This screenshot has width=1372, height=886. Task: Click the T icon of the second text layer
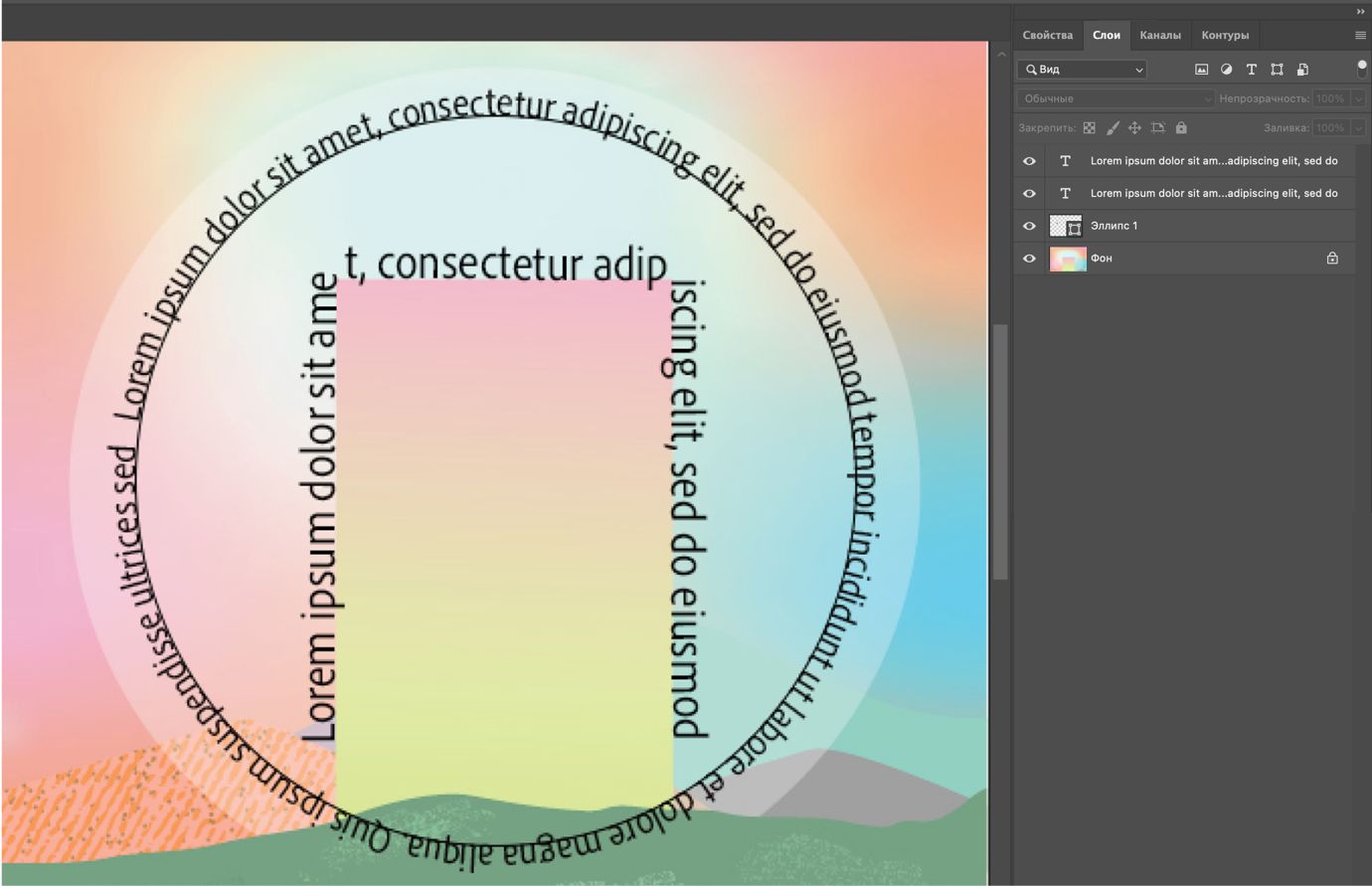coord(1065,193)
